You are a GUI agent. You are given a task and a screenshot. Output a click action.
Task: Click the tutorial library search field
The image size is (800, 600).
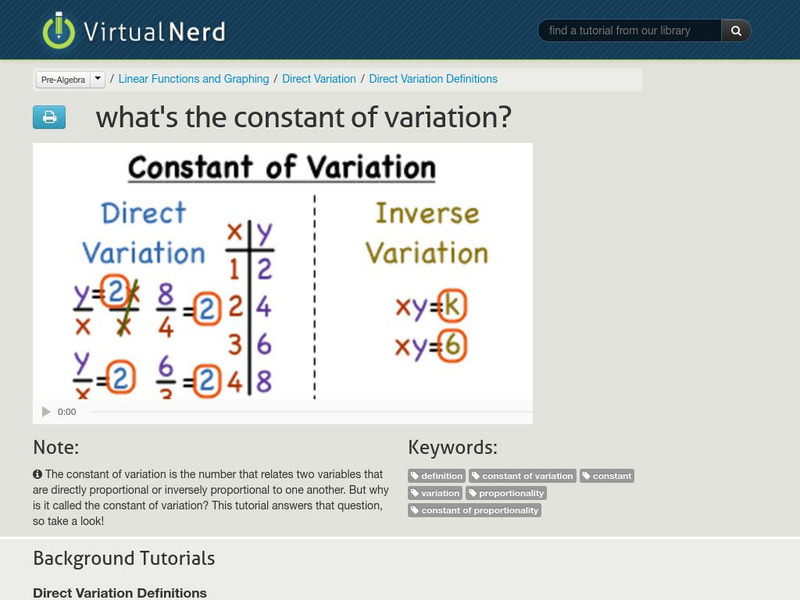pos(630,31)
